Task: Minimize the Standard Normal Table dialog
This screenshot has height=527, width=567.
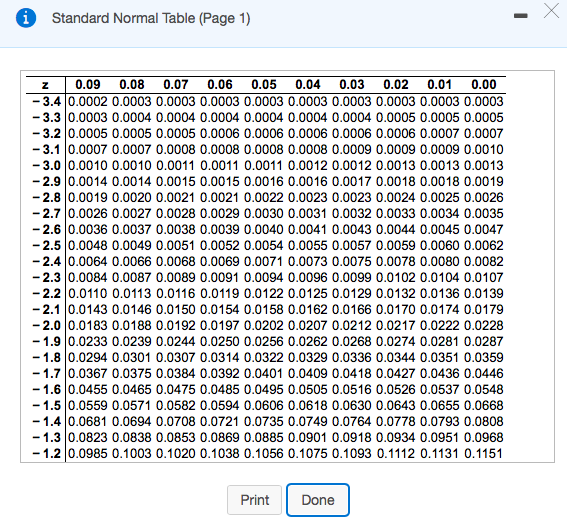Action: [x=520, y=16]
